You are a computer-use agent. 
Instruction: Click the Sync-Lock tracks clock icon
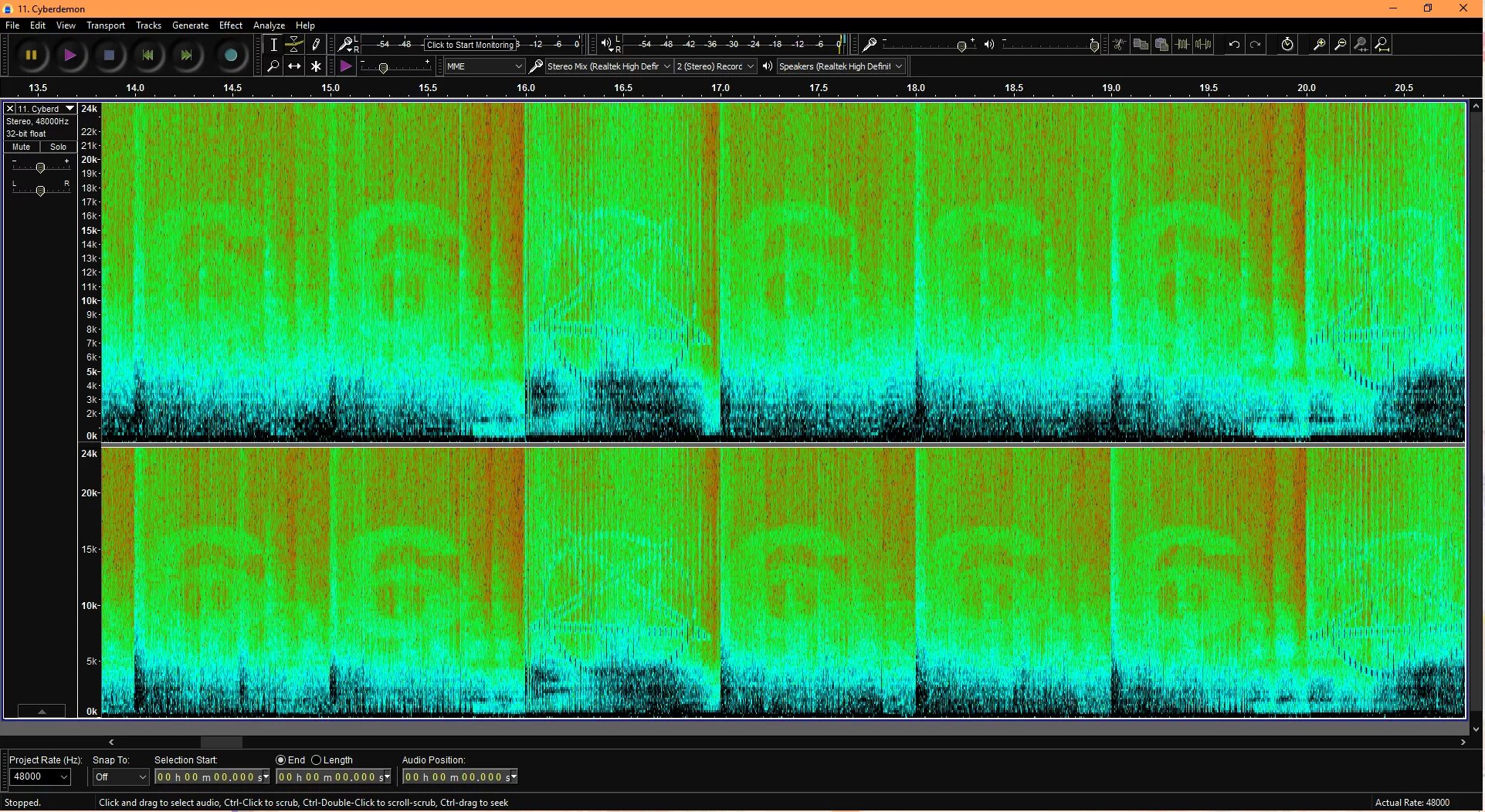click(1287, 44)
